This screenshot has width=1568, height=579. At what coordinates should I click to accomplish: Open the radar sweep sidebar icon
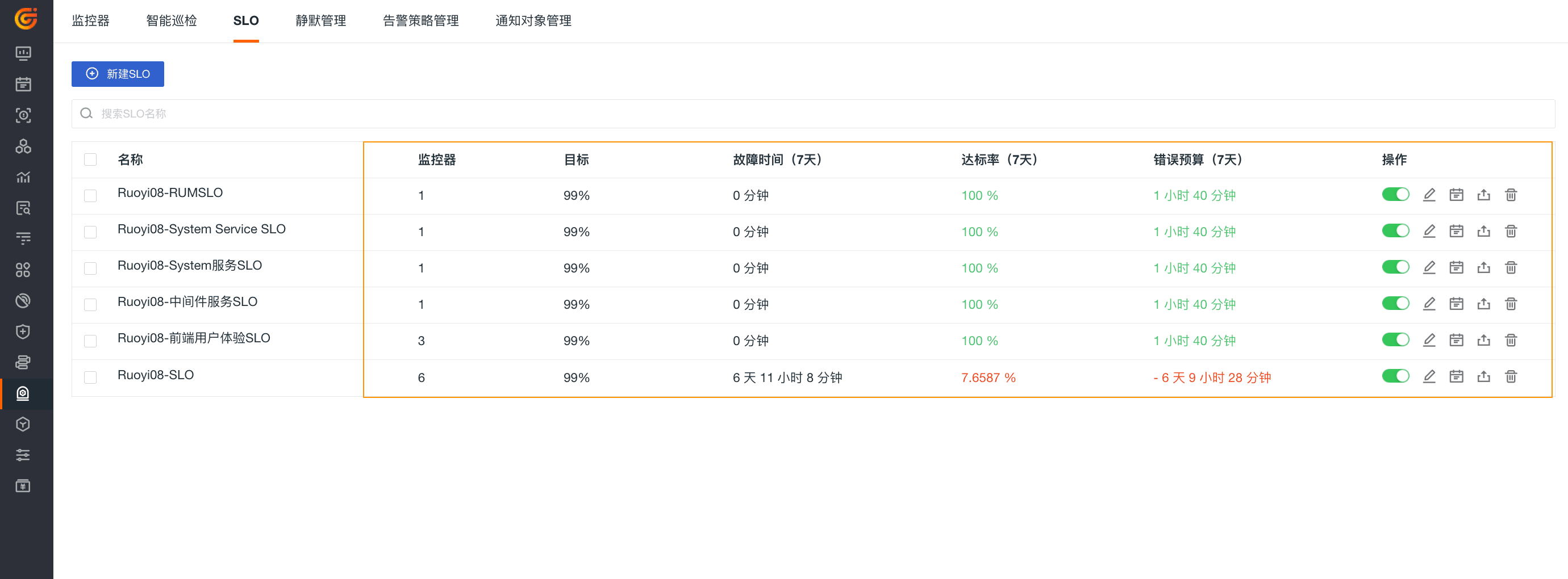[23, 301]
